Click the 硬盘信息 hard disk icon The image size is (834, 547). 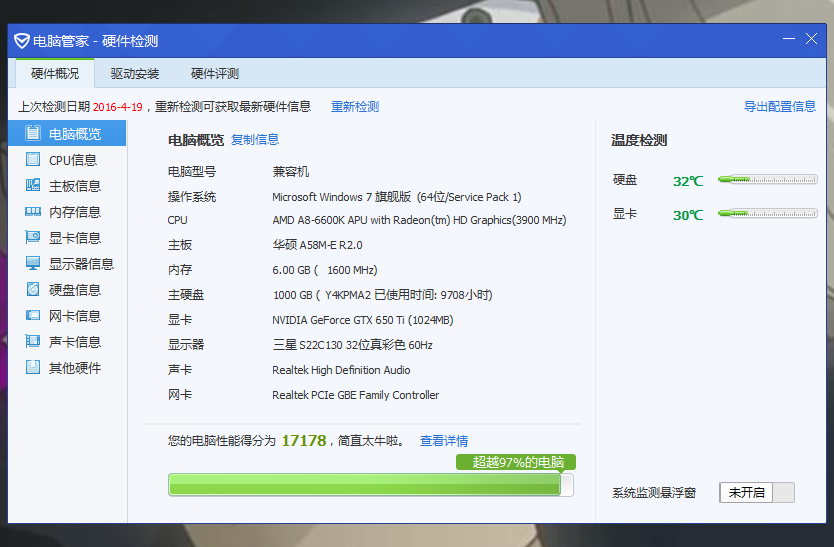[33, 290]
